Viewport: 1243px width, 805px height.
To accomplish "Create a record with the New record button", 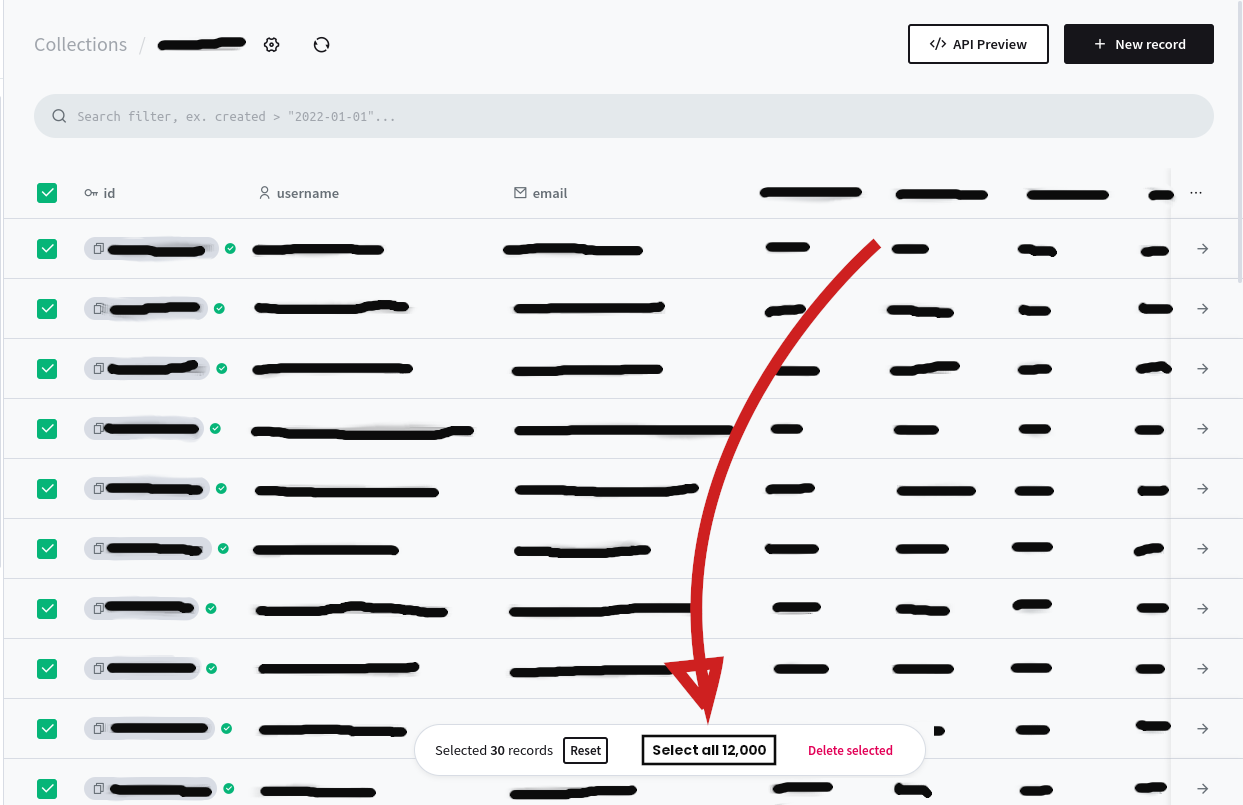I will [x=1138, y=44].
